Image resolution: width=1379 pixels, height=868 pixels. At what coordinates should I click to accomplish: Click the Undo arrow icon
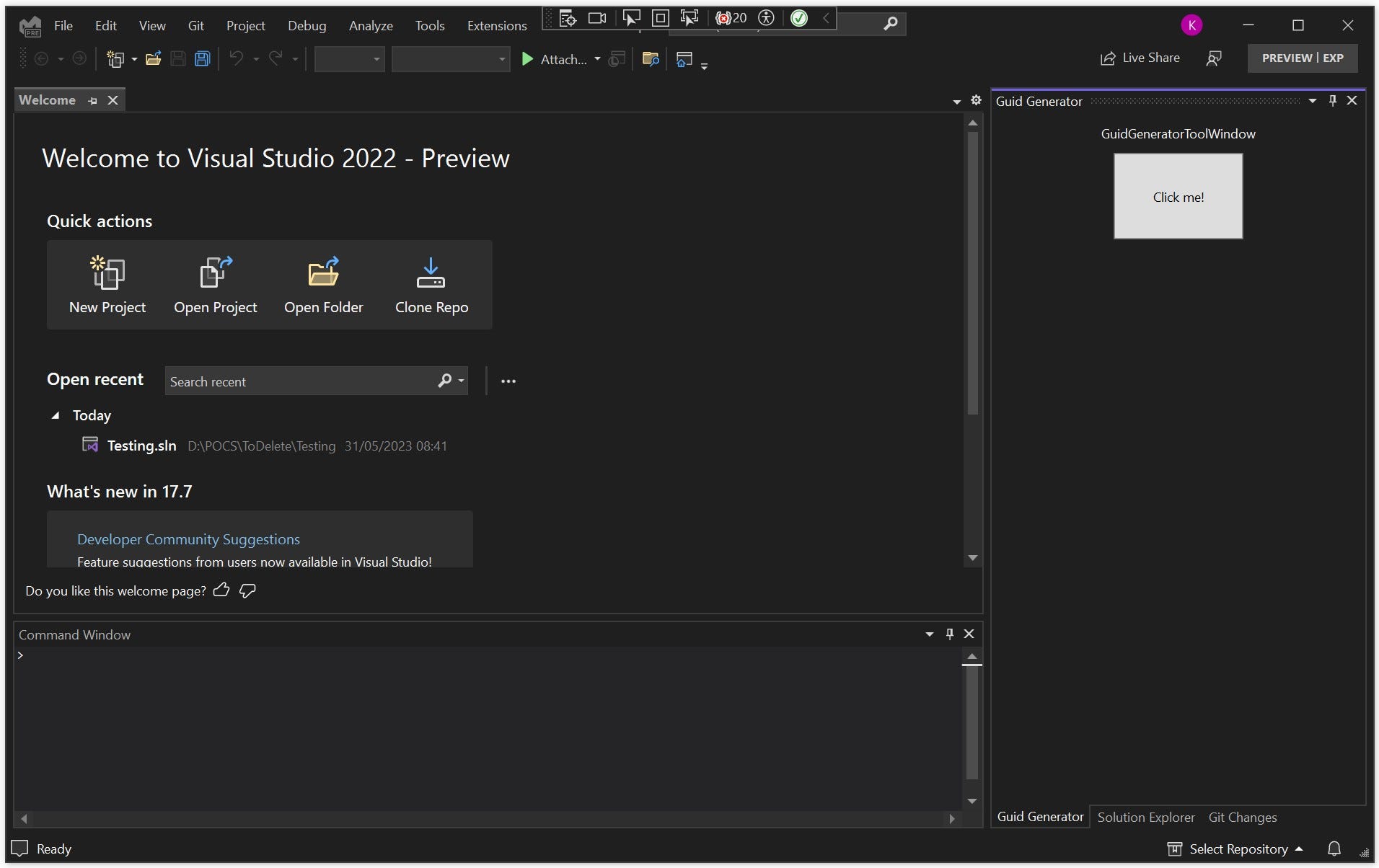236,58
